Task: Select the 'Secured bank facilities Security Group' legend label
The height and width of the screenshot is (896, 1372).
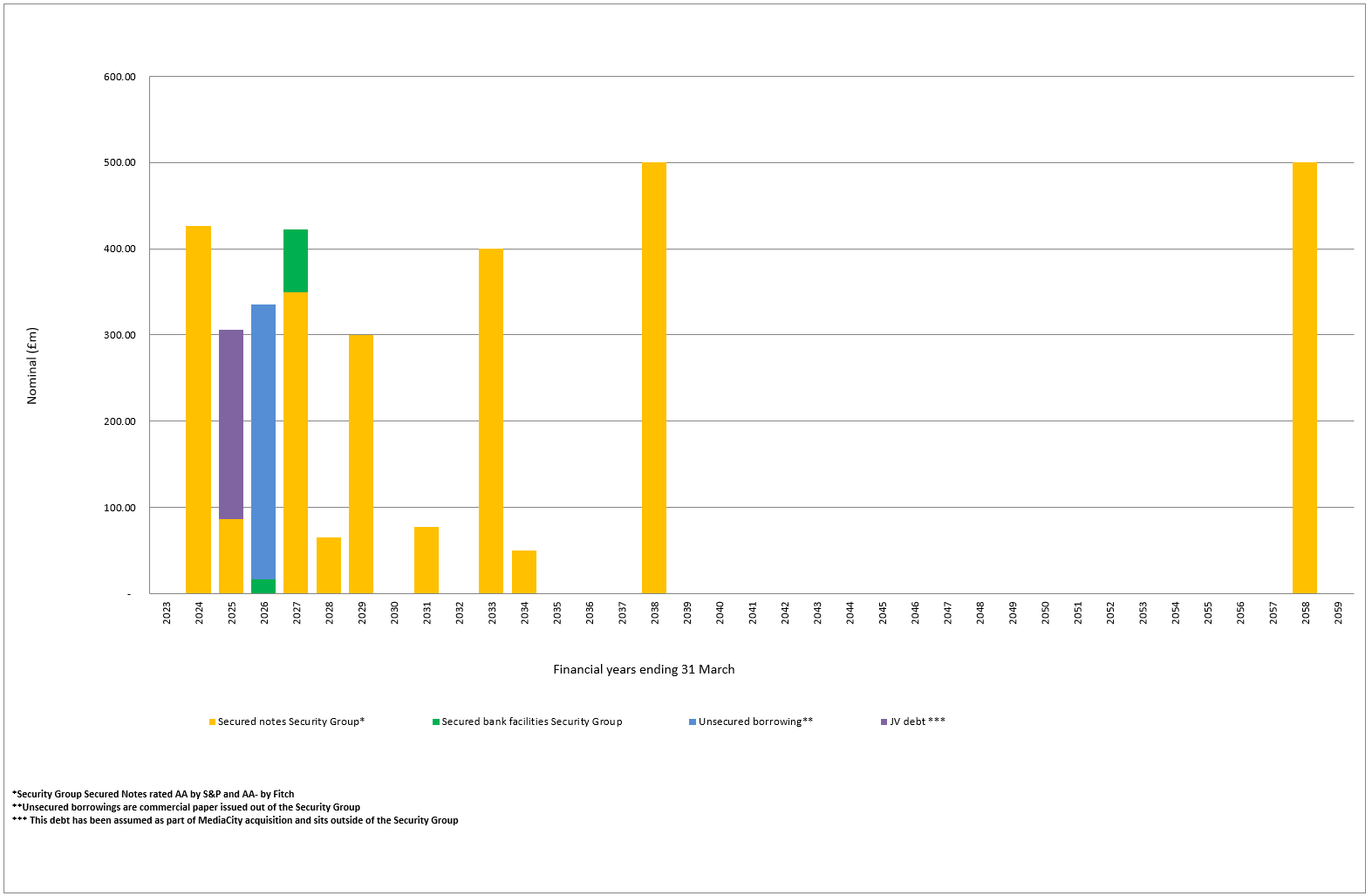Action: point(532,722)
